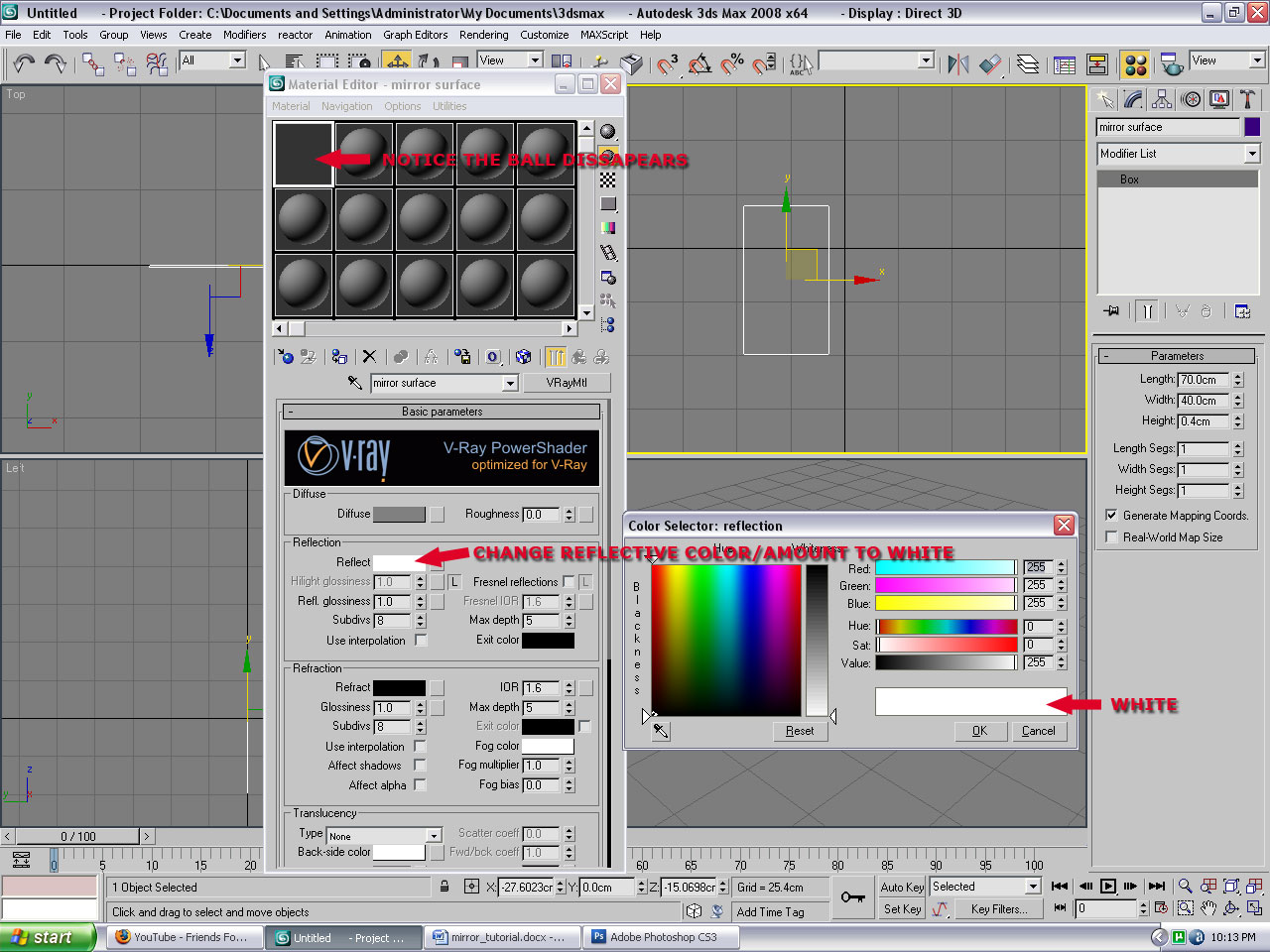The image size is (1270, 952).
Task: Pick material from object with eyedropper
Action: click(x=354, y=383)
